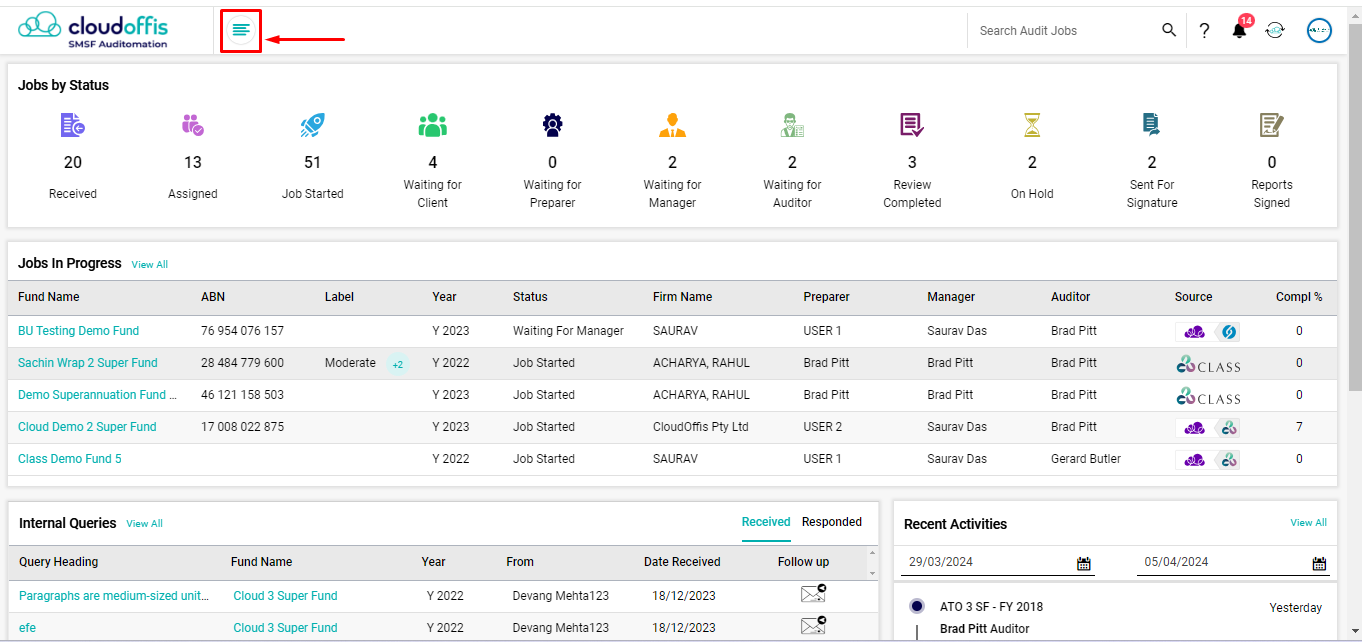Open the efe query link
1362x642 pixels.
pyautogui.click(x=27, y=628)
